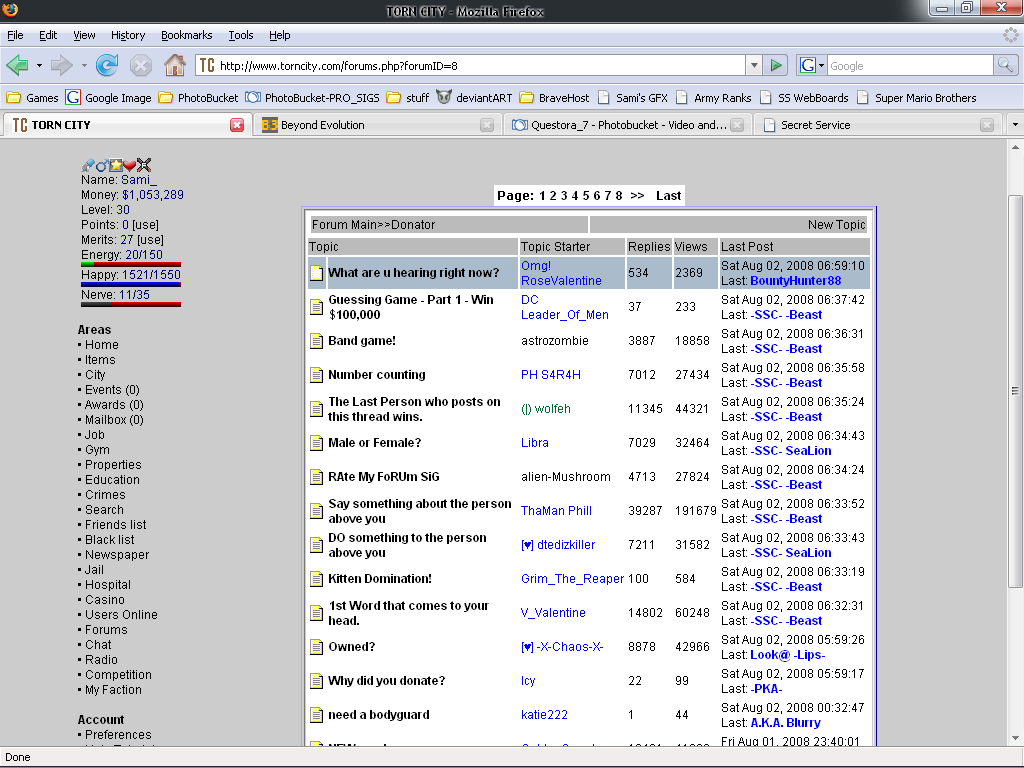
Task: Click the PhotoBucket-PRO_SIGS bookmark icon
Action: [253, 98]
